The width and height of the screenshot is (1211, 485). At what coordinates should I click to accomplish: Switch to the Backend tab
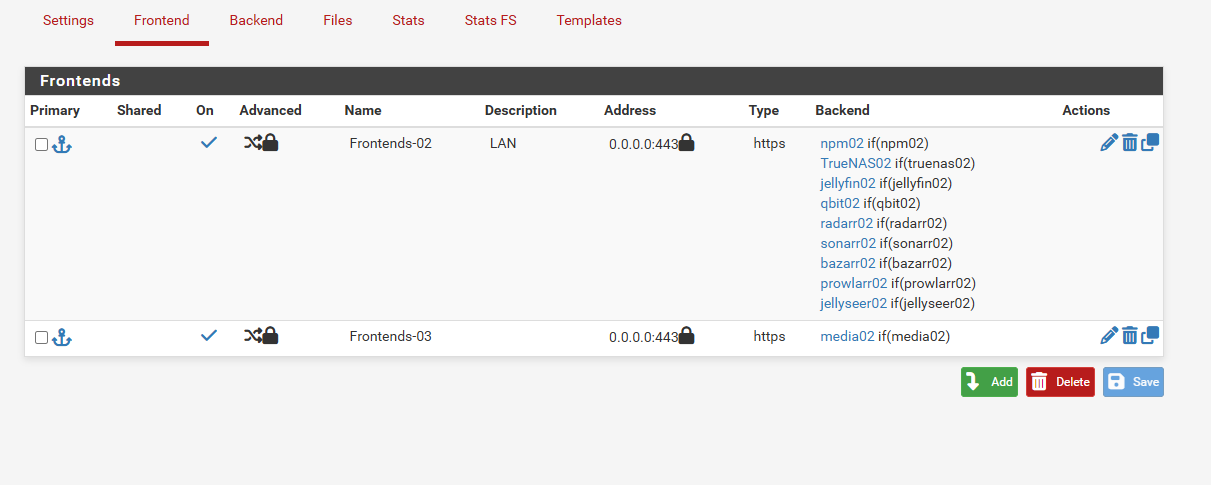pyautogui.click(x=256, y=20)
